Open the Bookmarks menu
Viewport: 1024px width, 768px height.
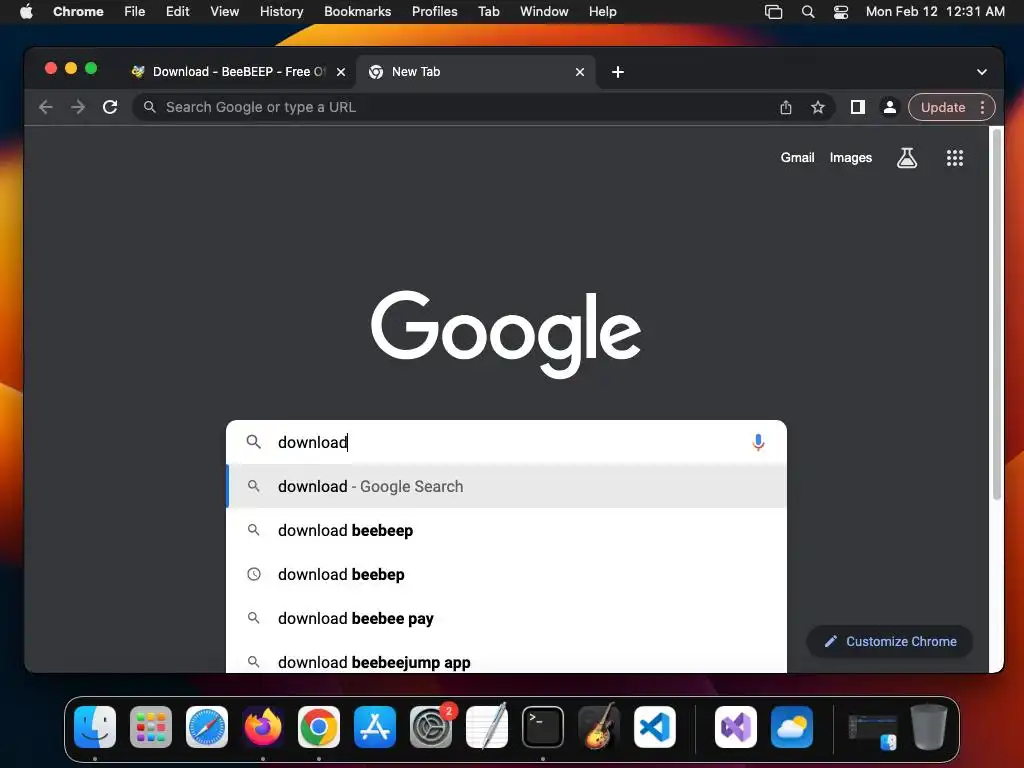click(357, 12)
